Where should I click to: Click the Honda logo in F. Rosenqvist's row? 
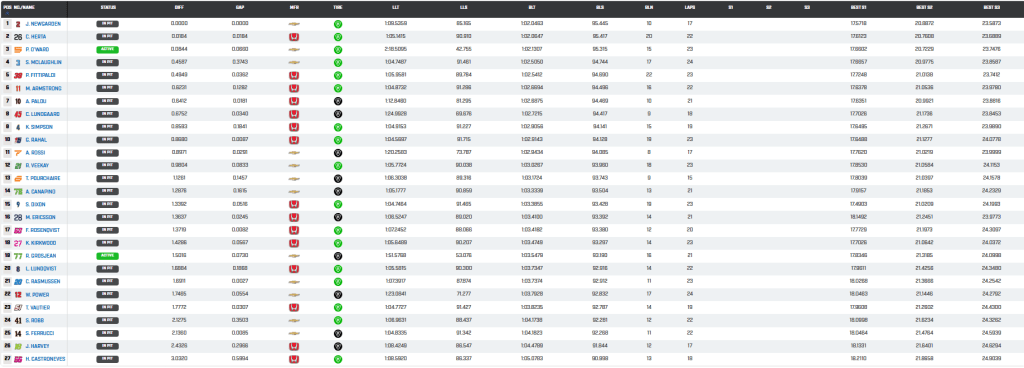295,230
